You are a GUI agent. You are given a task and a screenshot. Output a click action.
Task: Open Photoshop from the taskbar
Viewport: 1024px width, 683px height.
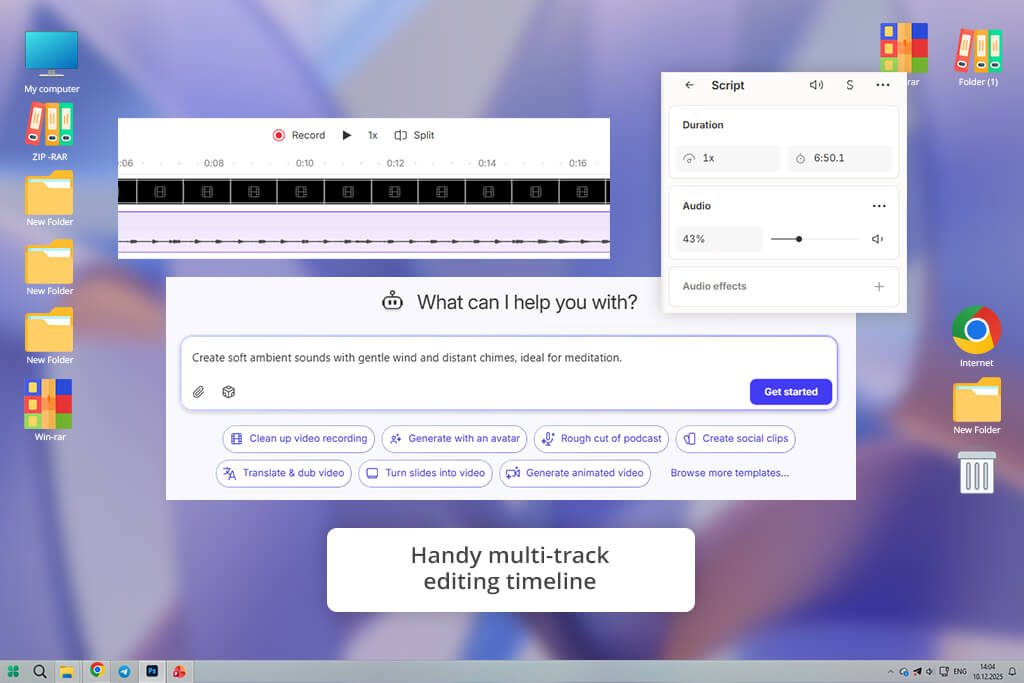[x=152, y=671]
